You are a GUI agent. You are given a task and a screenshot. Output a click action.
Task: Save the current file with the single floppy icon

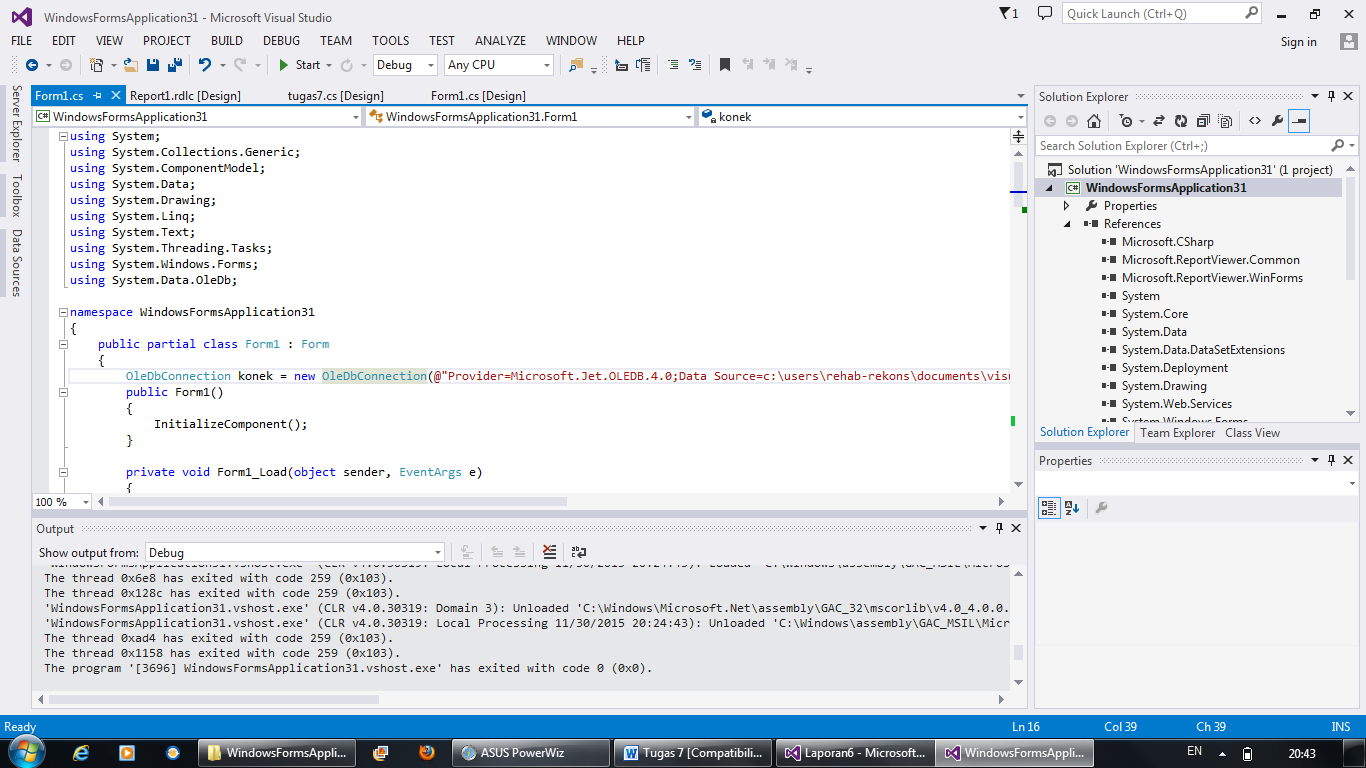click(x=153, y=65)
